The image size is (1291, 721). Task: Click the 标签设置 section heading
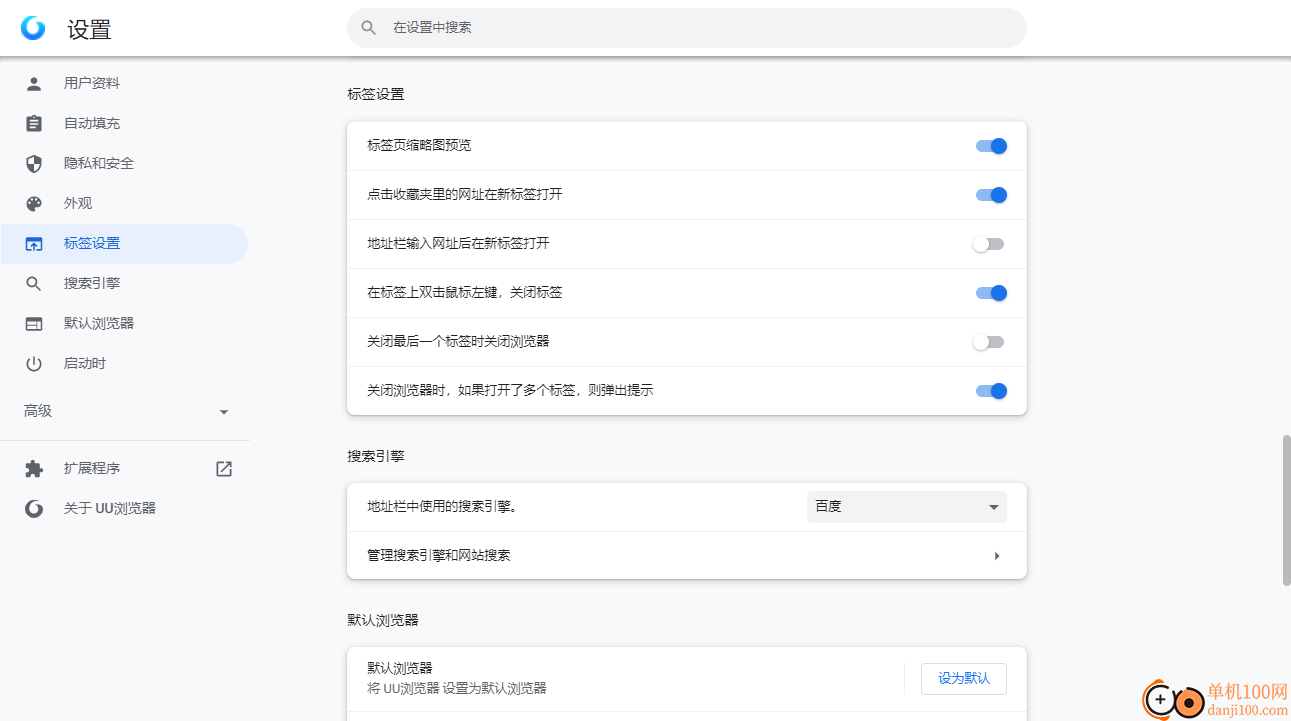(x=376, y=94)
